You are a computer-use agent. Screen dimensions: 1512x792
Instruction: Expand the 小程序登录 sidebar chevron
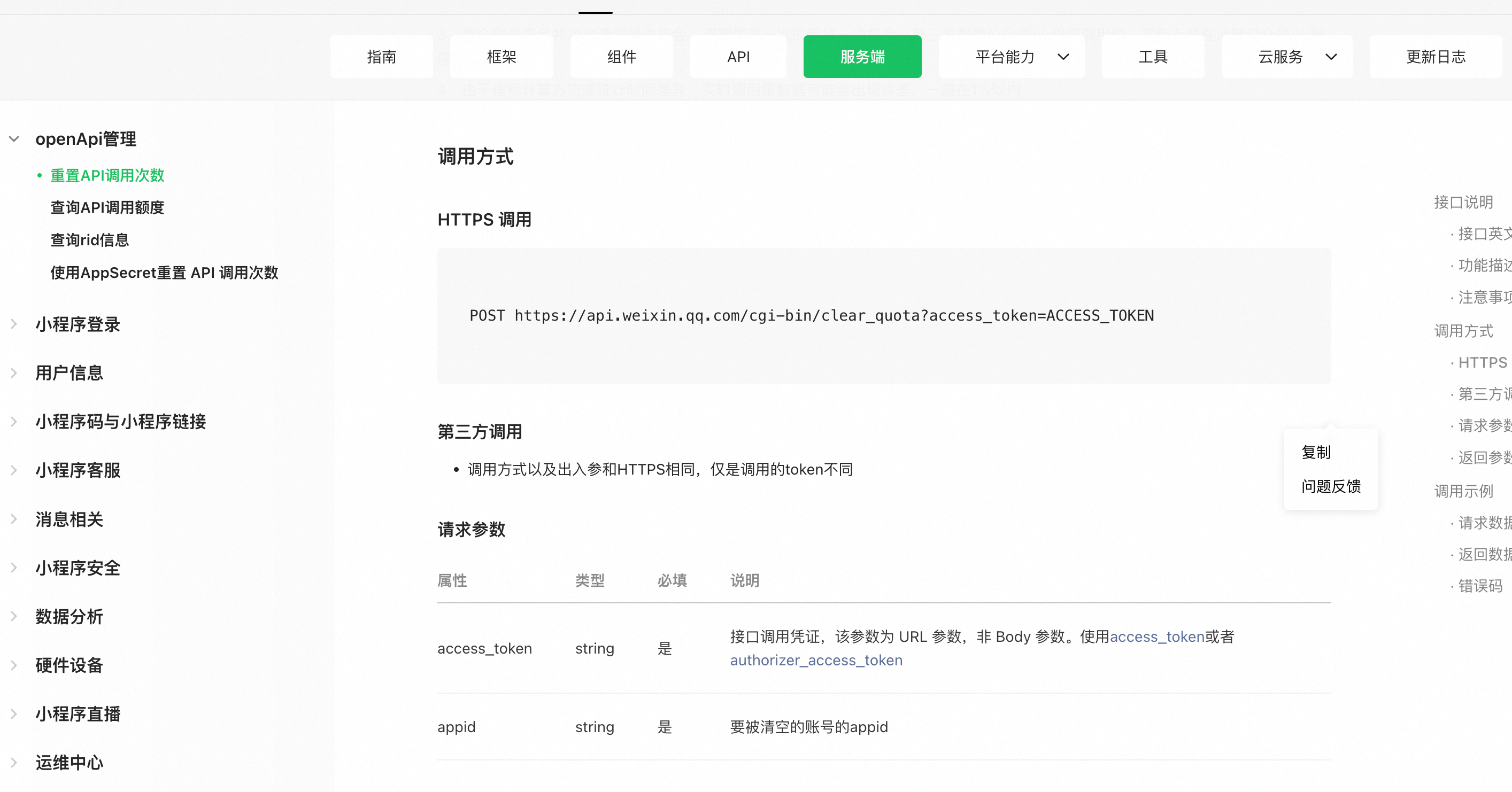pos(14,324)
